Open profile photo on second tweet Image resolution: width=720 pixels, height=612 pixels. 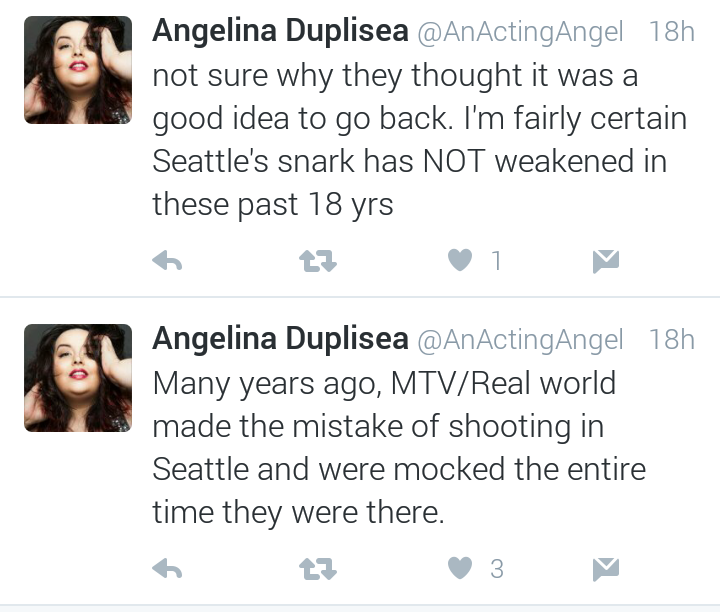pyautogui.click(x=78, y=378)
